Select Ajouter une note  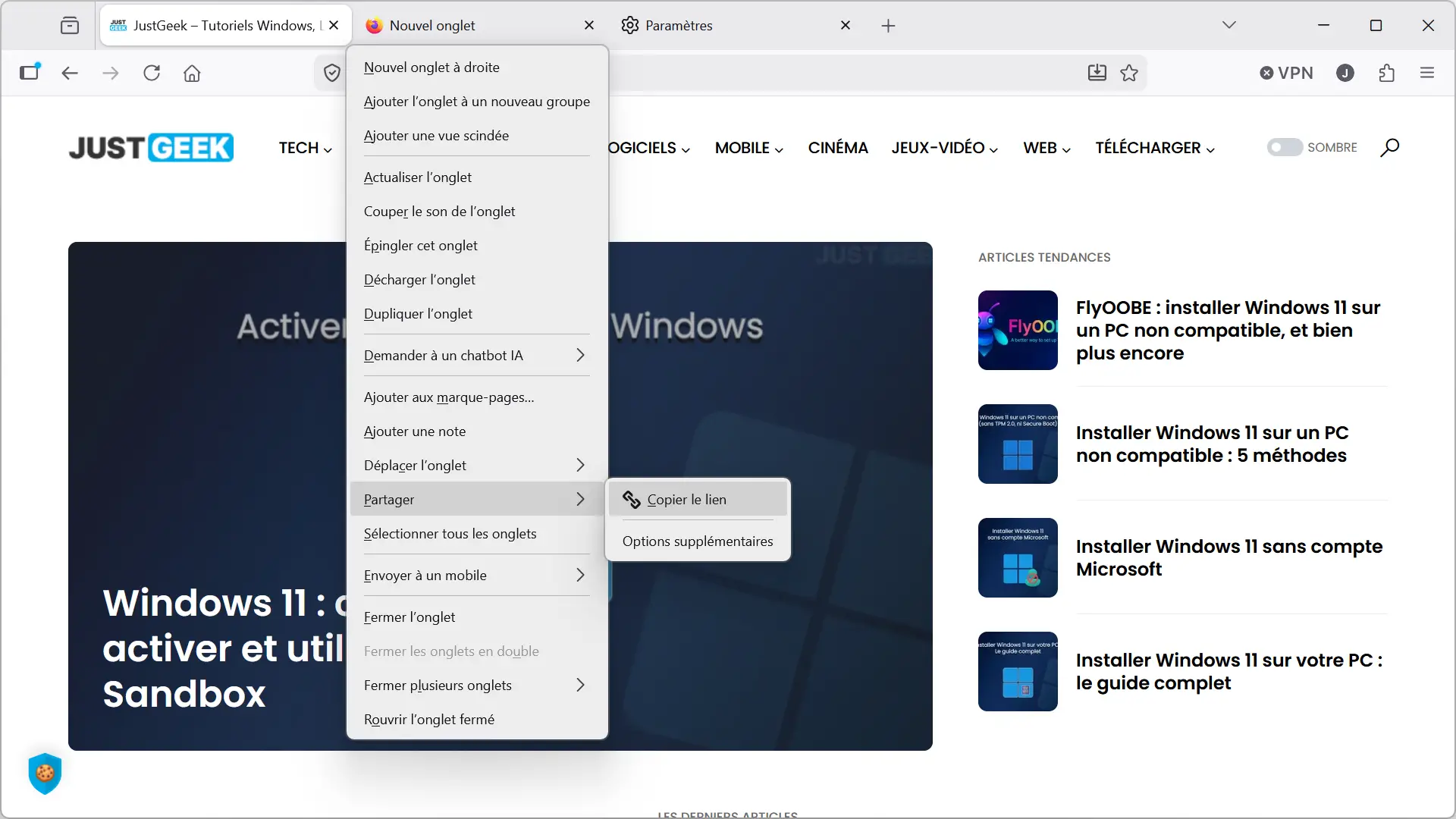pos(477,431)
